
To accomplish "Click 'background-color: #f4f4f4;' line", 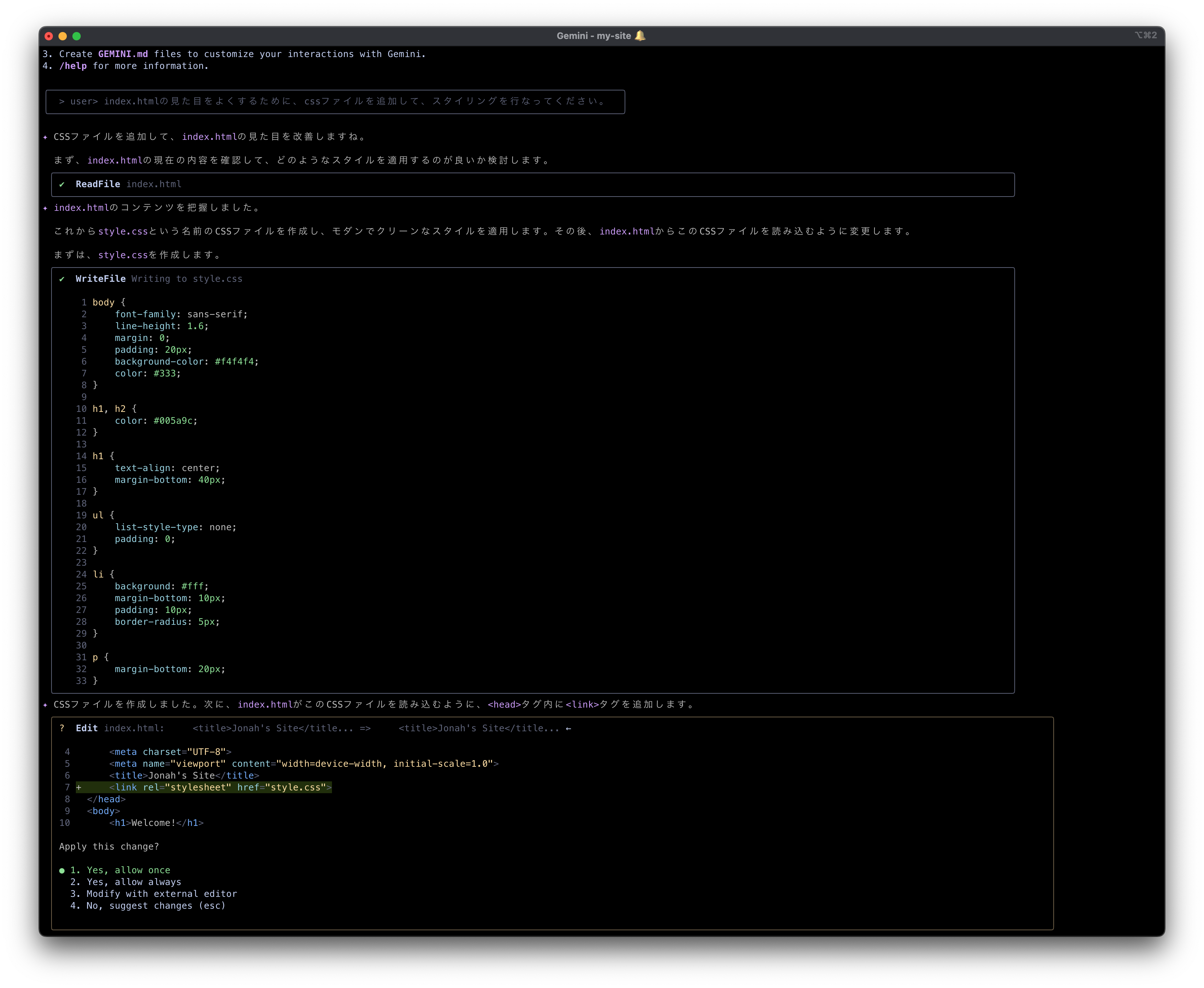I will click(x=187, y=361).
